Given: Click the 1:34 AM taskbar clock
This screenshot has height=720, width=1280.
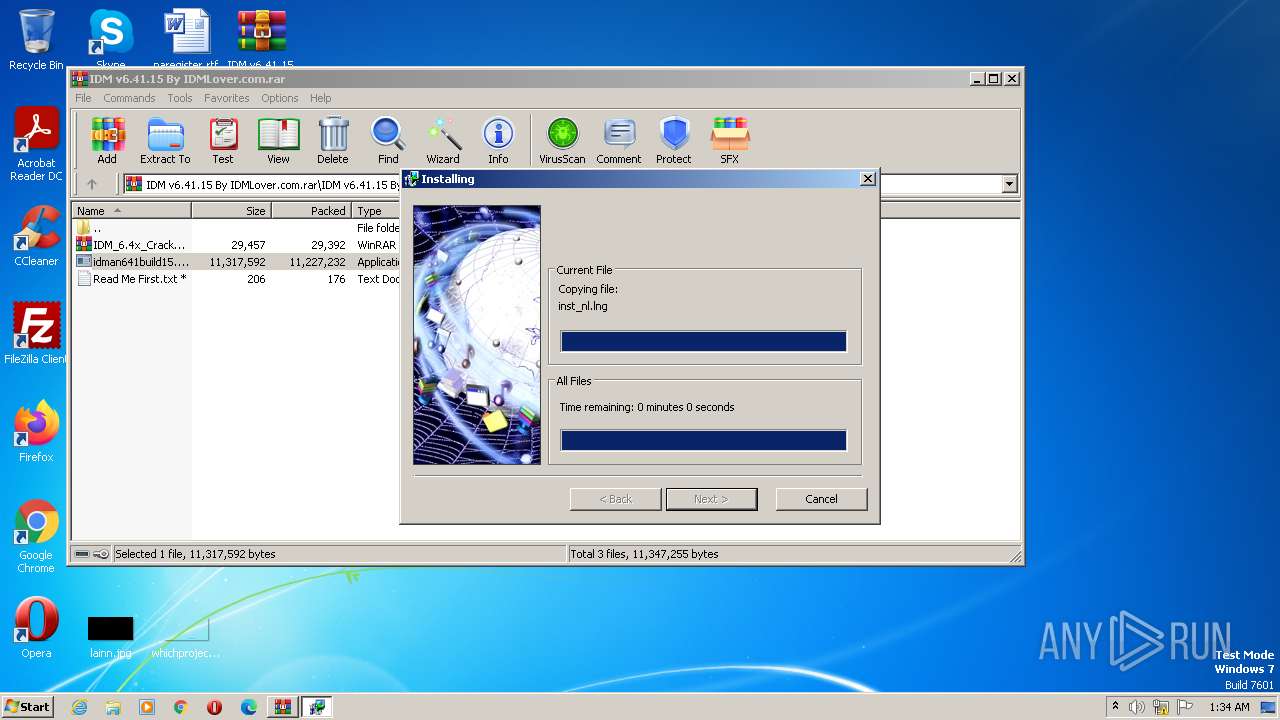Looking at the screenshot, I should click(x=1229, y=707).
